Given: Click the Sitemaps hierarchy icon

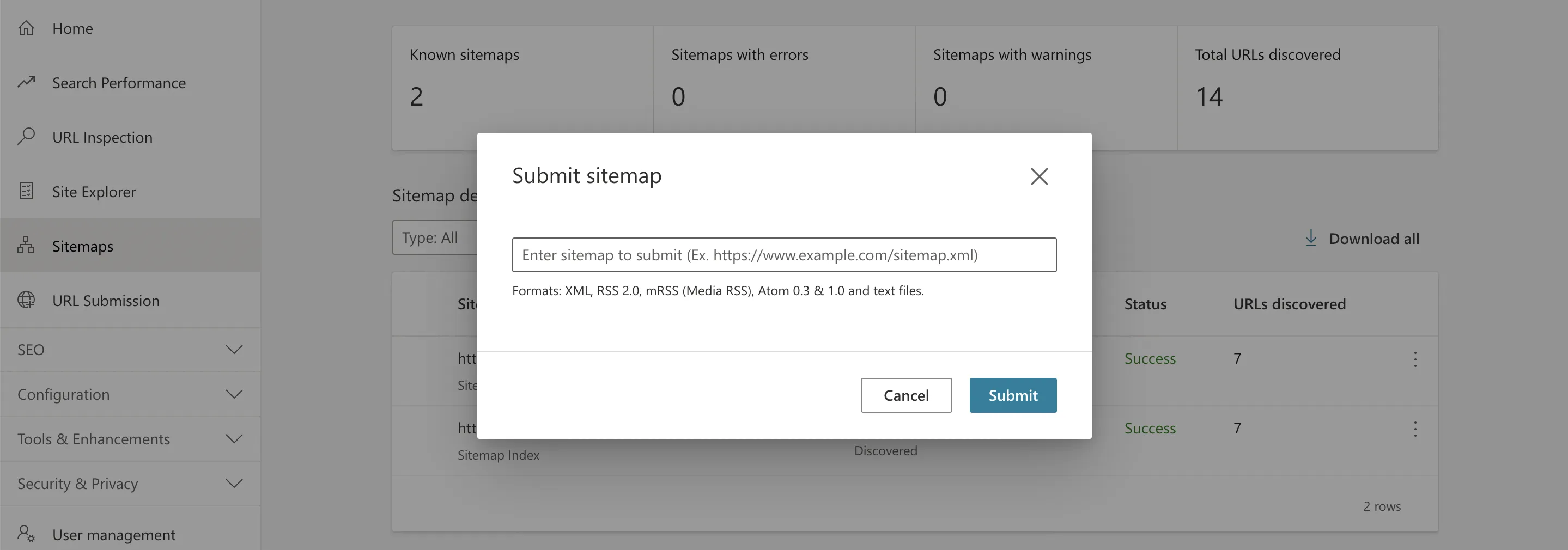Looking at the screenshot, I should click(26, 245).
